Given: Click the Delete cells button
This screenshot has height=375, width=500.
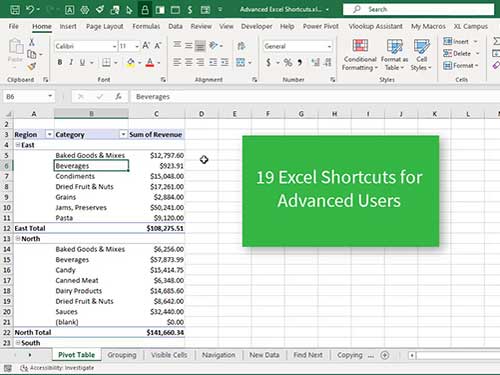Looking at the screenshot, I should (x=457, y=53).
